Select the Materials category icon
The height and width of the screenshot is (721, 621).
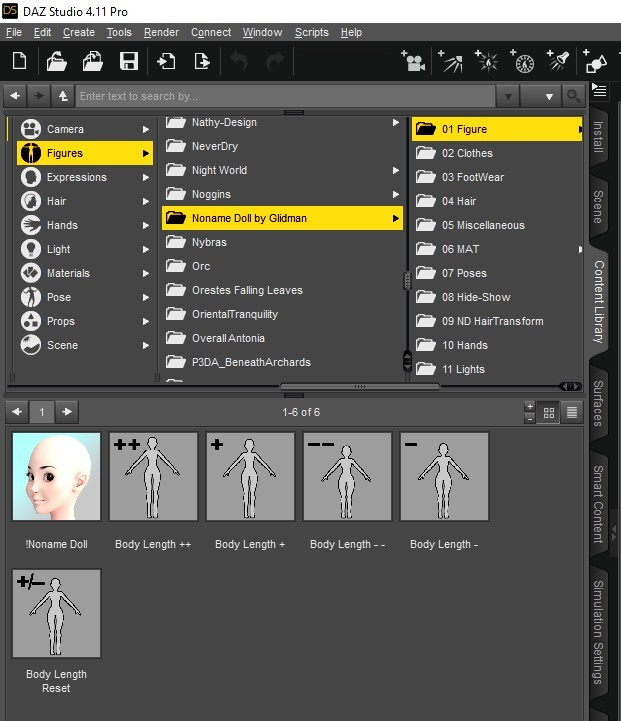31,273
